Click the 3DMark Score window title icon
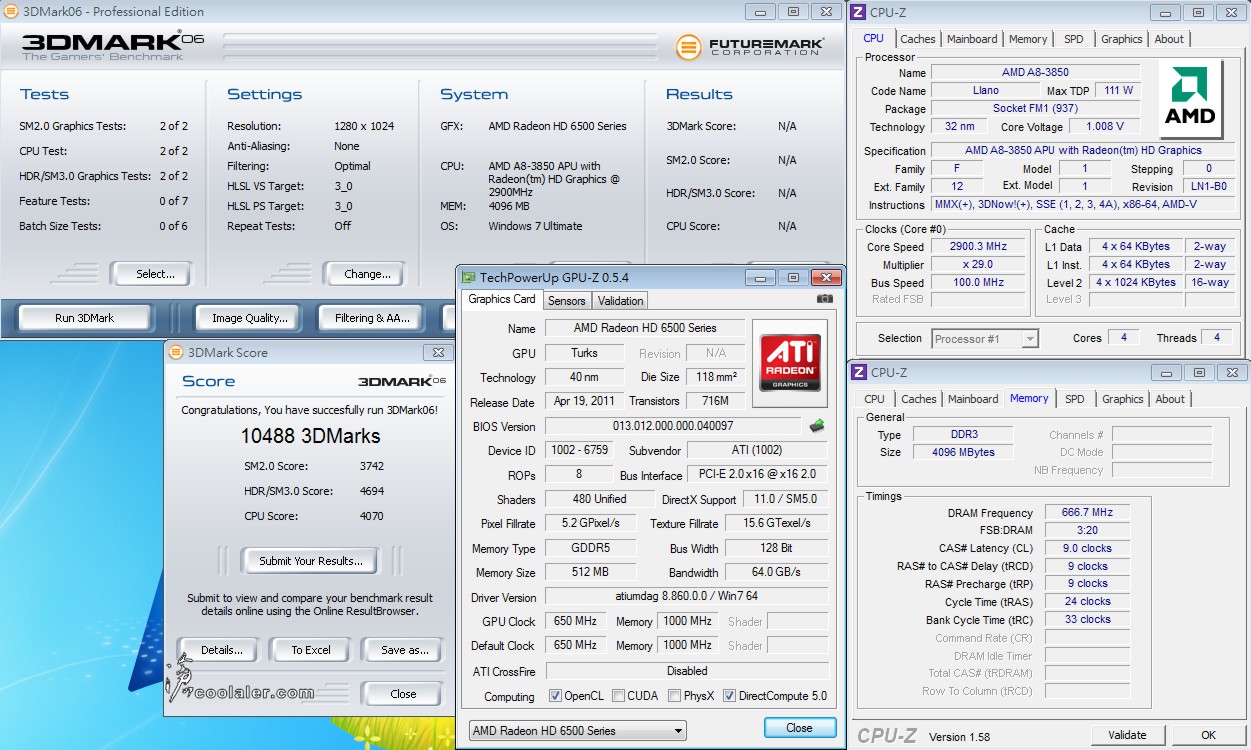Viewport: 1251px width, 750px height. [176, 352]
